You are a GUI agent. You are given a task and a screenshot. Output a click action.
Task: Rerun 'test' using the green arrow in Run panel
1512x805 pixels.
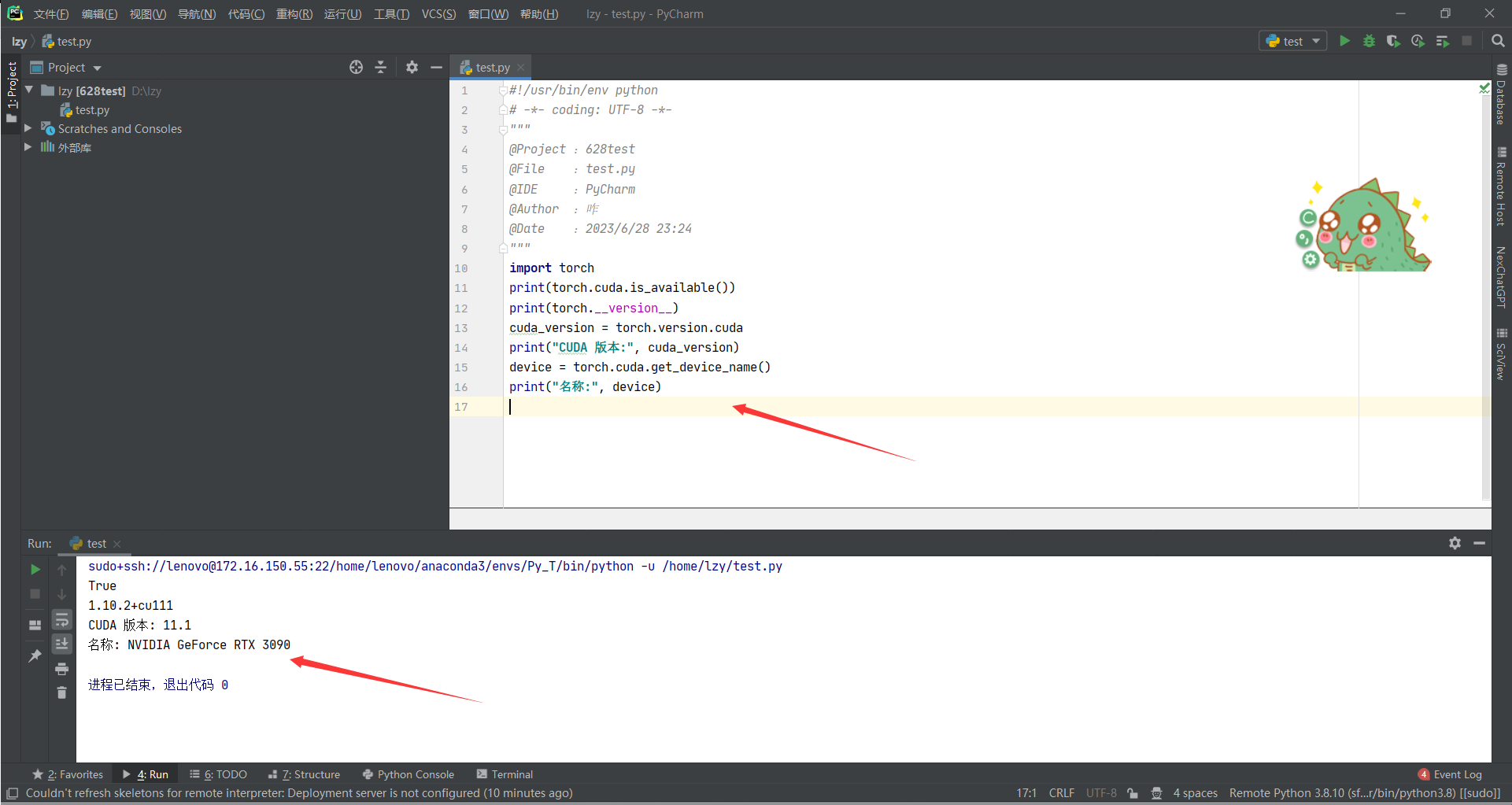[35, 569]
